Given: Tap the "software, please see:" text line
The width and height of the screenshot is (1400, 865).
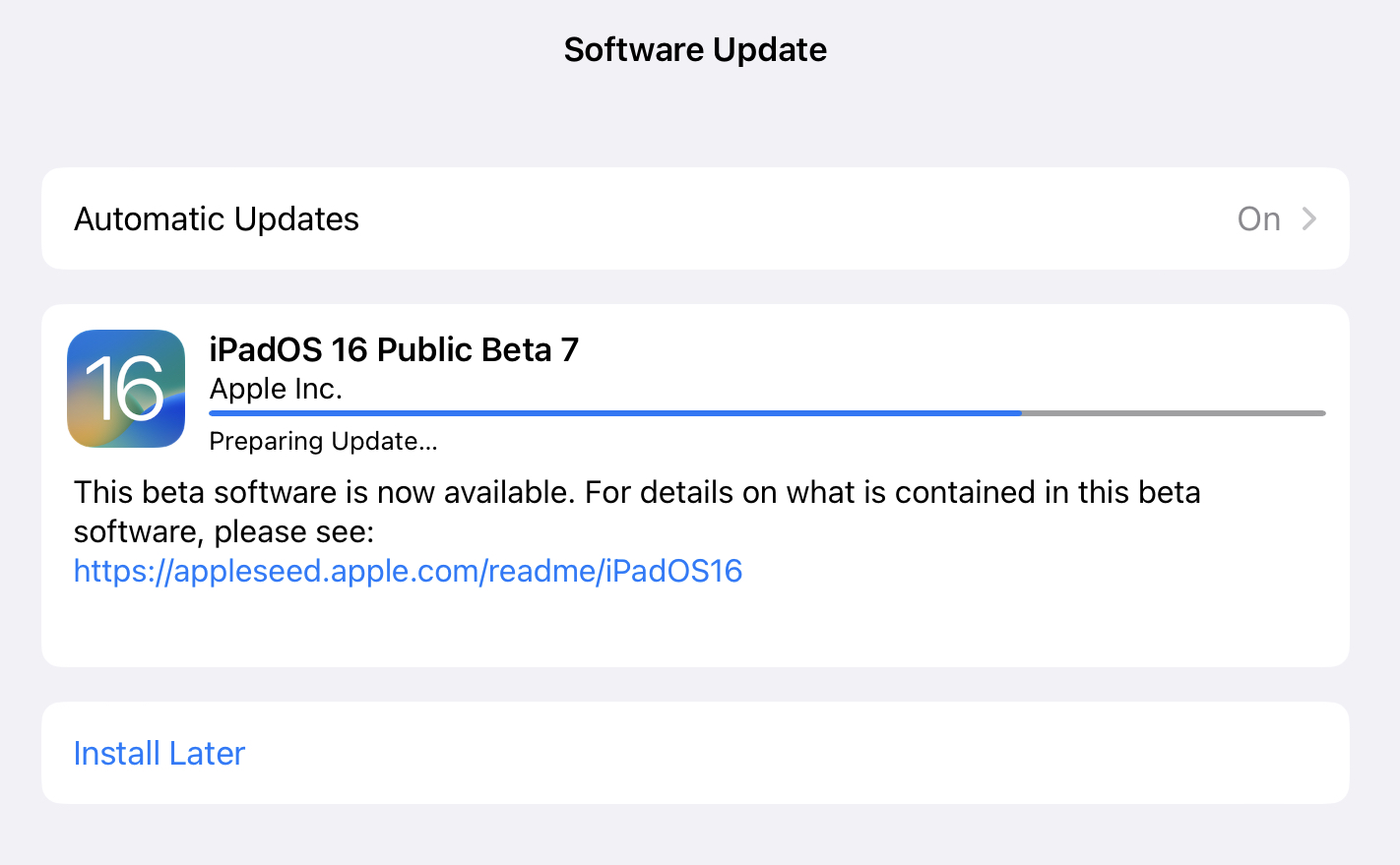Looking at the screenshot, I should [224, 531].
